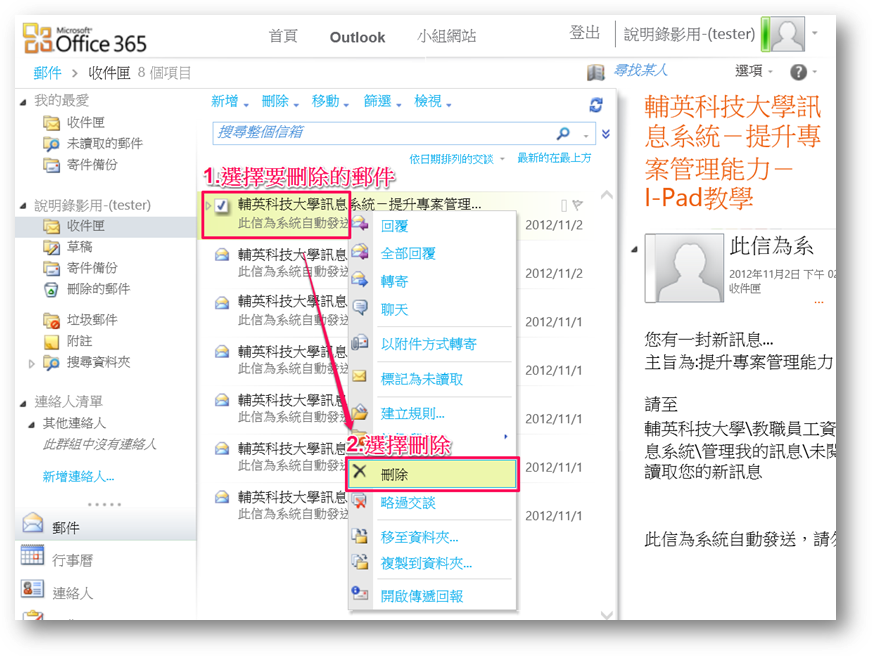Open the 移動 dropdown
The height and width of the screenshot is (656, 872).
pyautogui.click(x=330, y=101)
